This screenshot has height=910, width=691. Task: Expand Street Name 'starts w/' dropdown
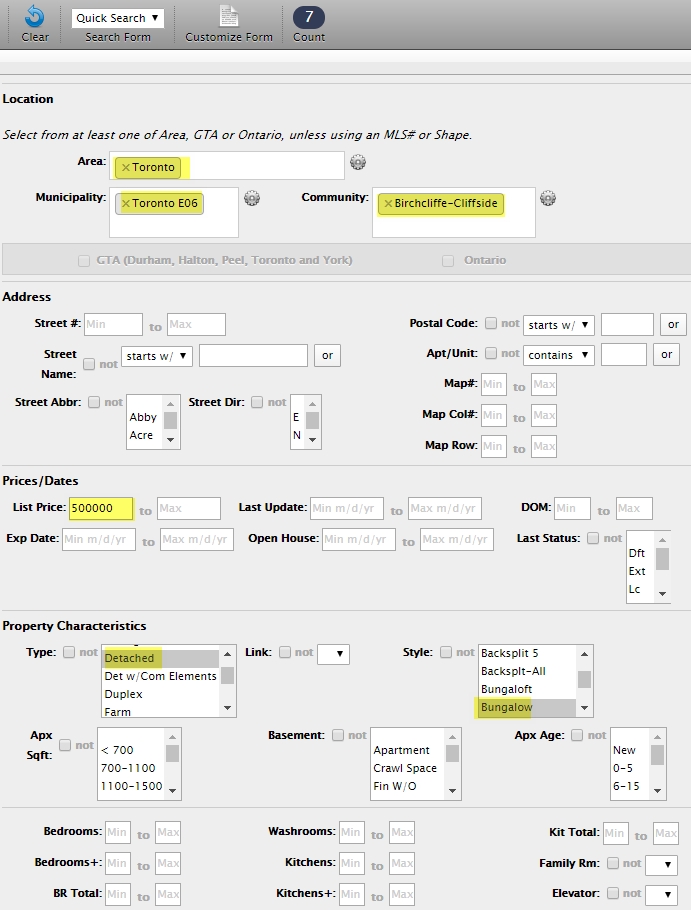157,355
